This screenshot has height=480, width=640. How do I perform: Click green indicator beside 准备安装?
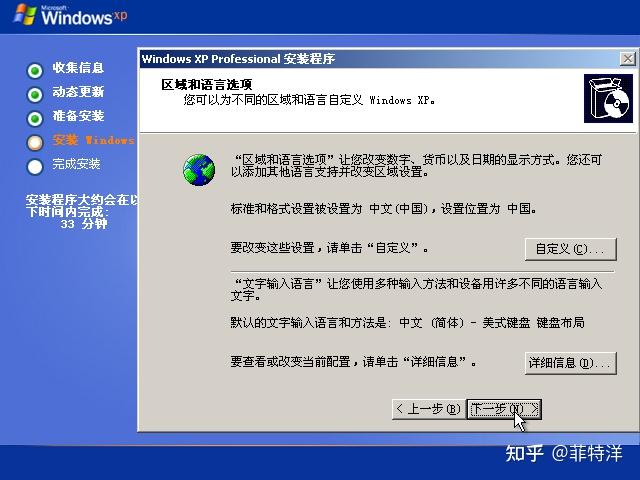coord(35,119)
